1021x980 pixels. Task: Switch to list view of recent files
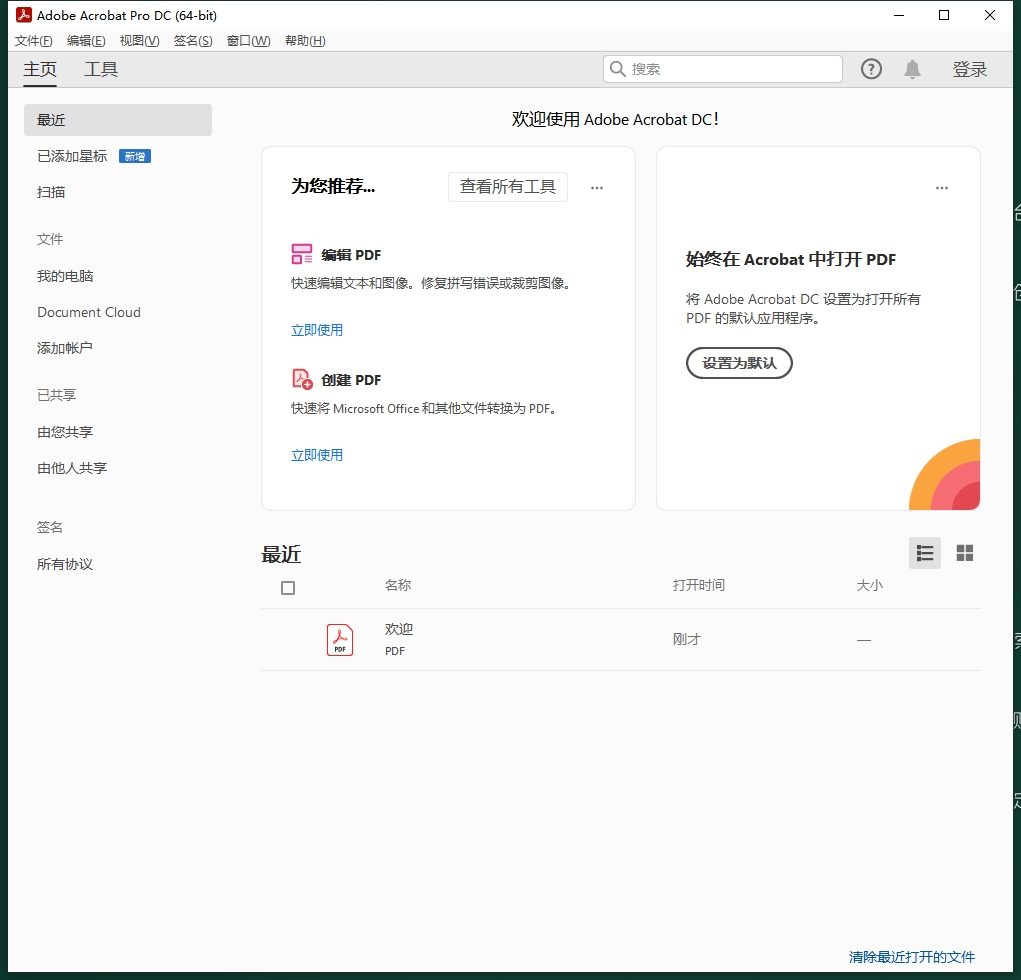925,553
